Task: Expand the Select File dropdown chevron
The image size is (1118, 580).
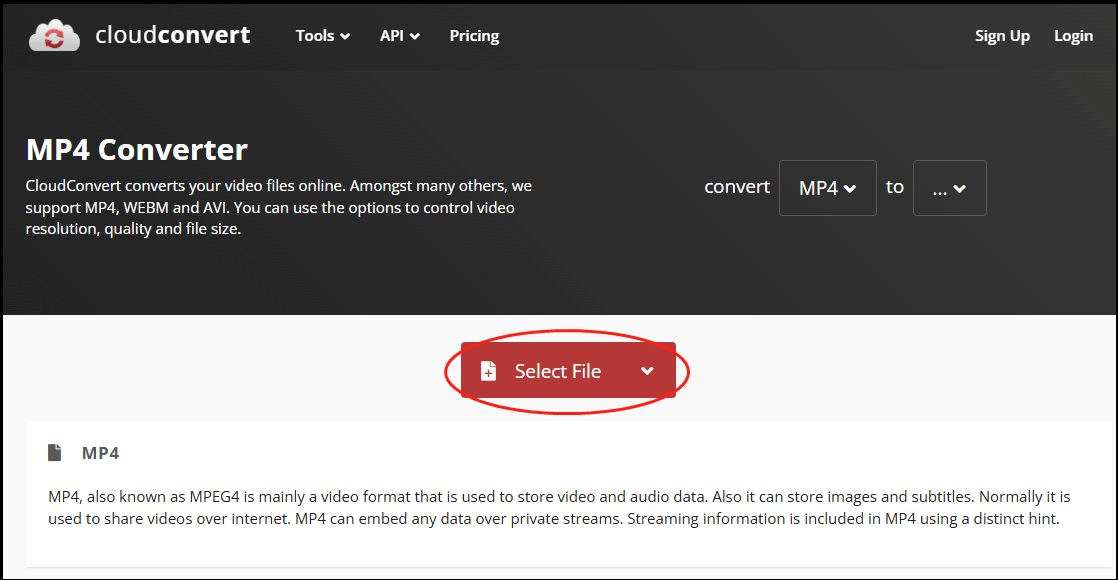Action: 647,370
